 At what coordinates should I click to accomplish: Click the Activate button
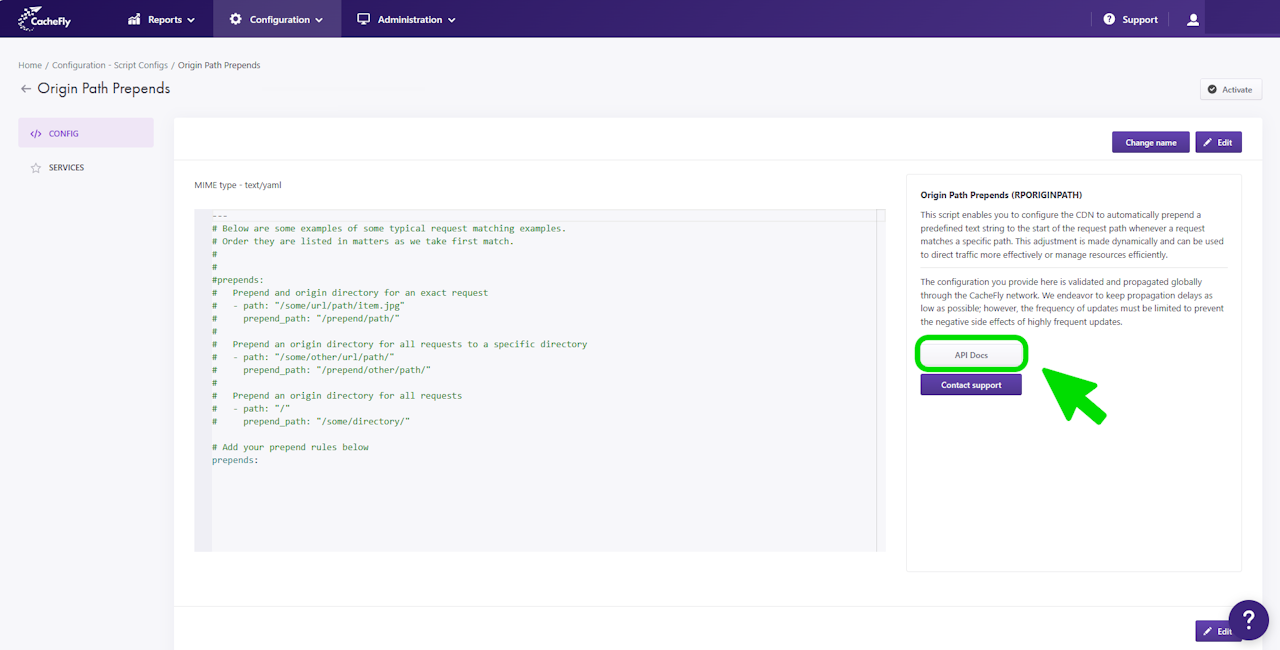pyautogui.click(x=1231, y=89)
